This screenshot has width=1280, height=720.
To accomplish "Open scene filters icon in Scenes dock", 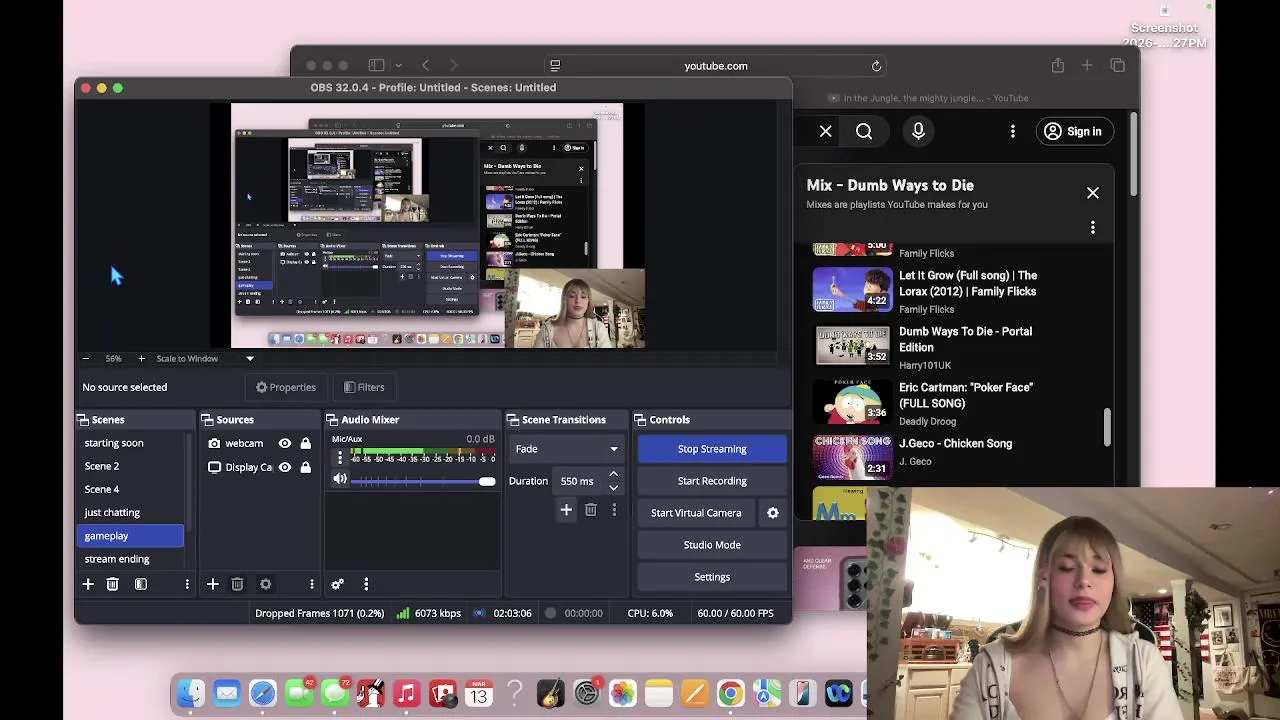I will pos(141,584).
